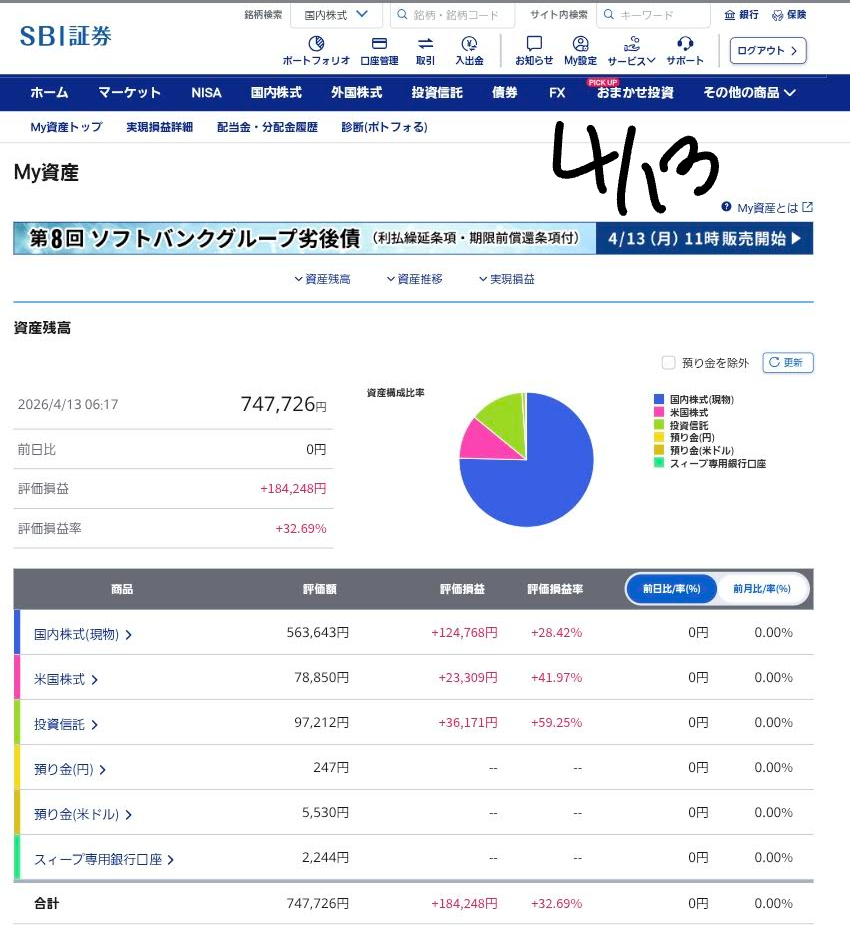This screenshot has width=850, height=940.
Task: Open the NISA navigation tab
Action: [206, 93]
